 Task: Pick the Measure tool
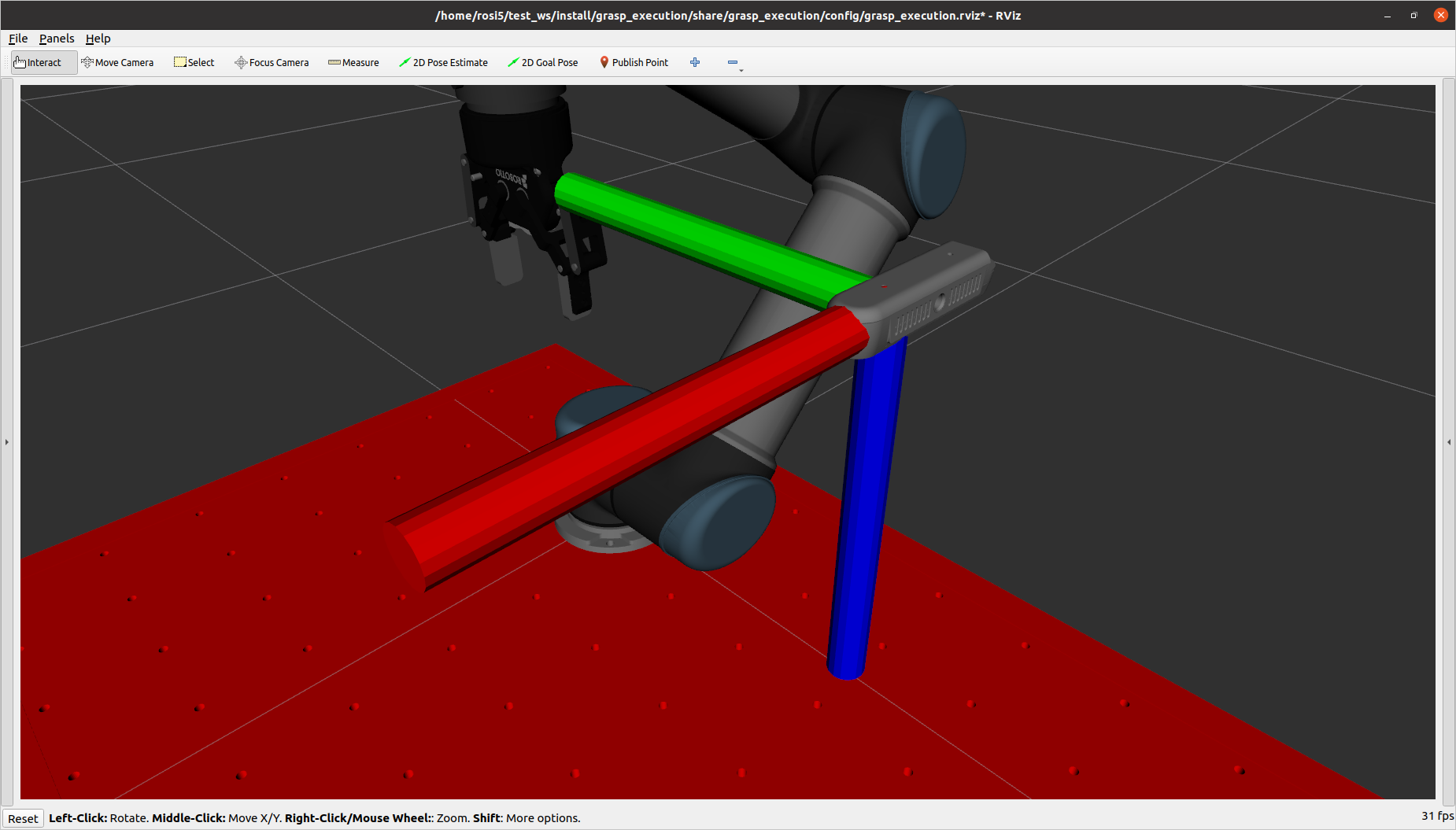[x=353, y=63]
